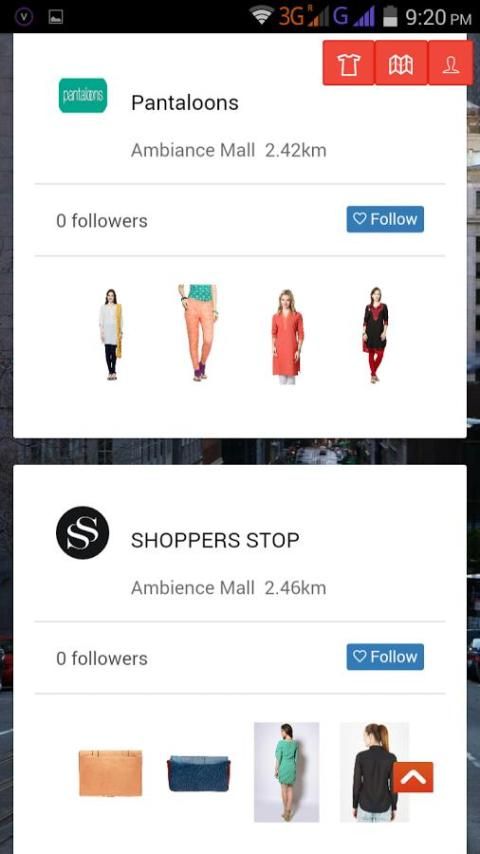480x854 pixels.
Task: View the orange pants product thumbnail
Action: pos(198,332)
